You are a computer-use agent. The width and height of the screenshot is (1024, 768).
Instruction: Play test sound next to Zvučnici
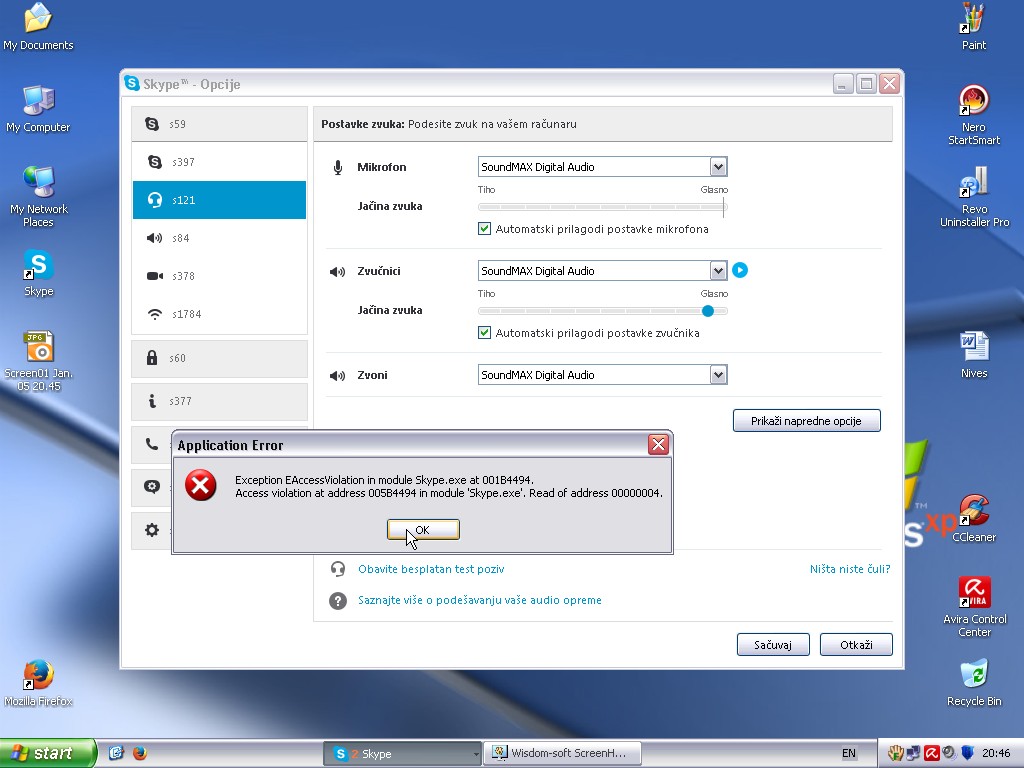(x=740, y=270)
